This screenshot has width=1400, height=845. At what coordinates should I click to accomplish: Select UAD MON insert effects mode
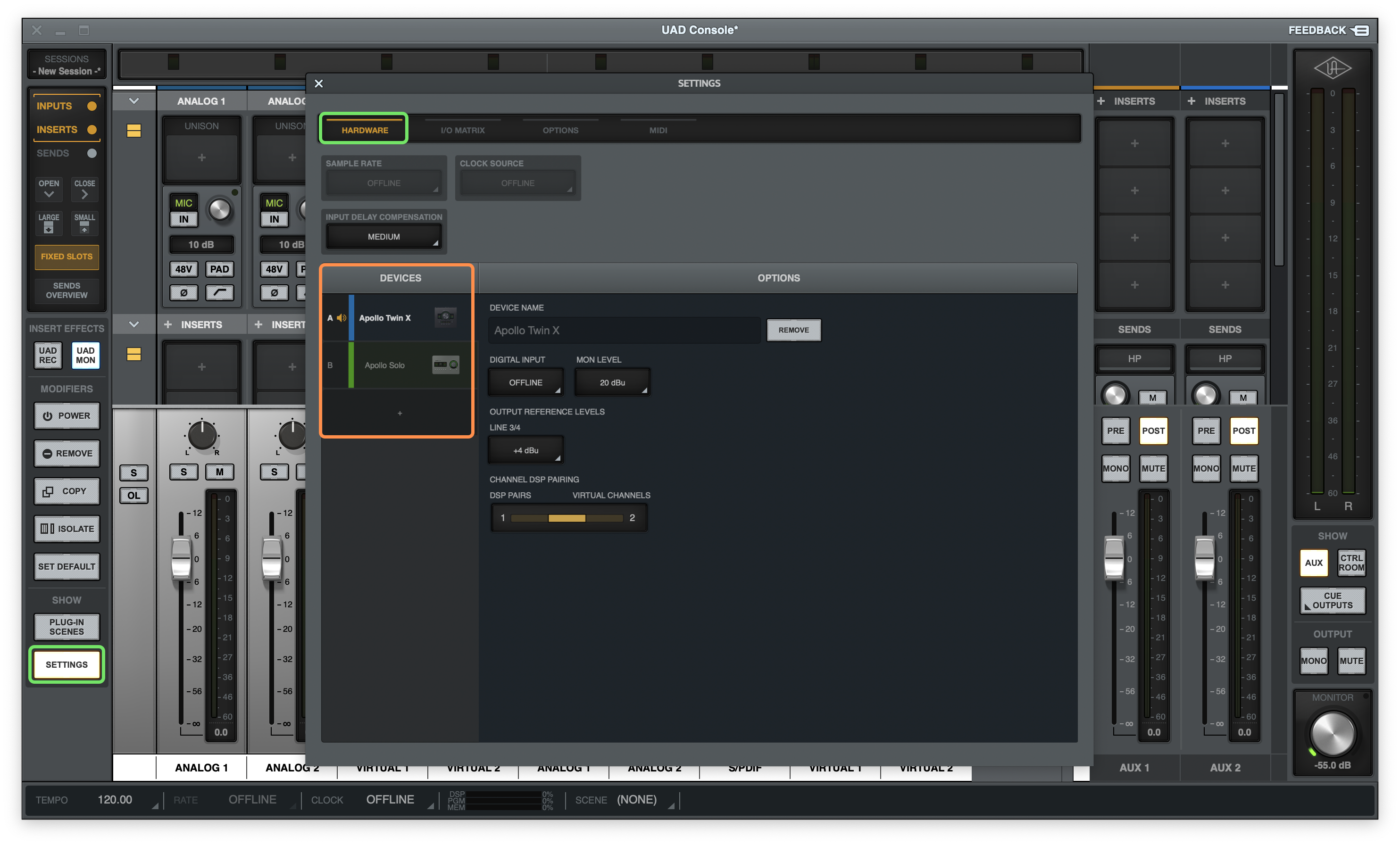85,356
